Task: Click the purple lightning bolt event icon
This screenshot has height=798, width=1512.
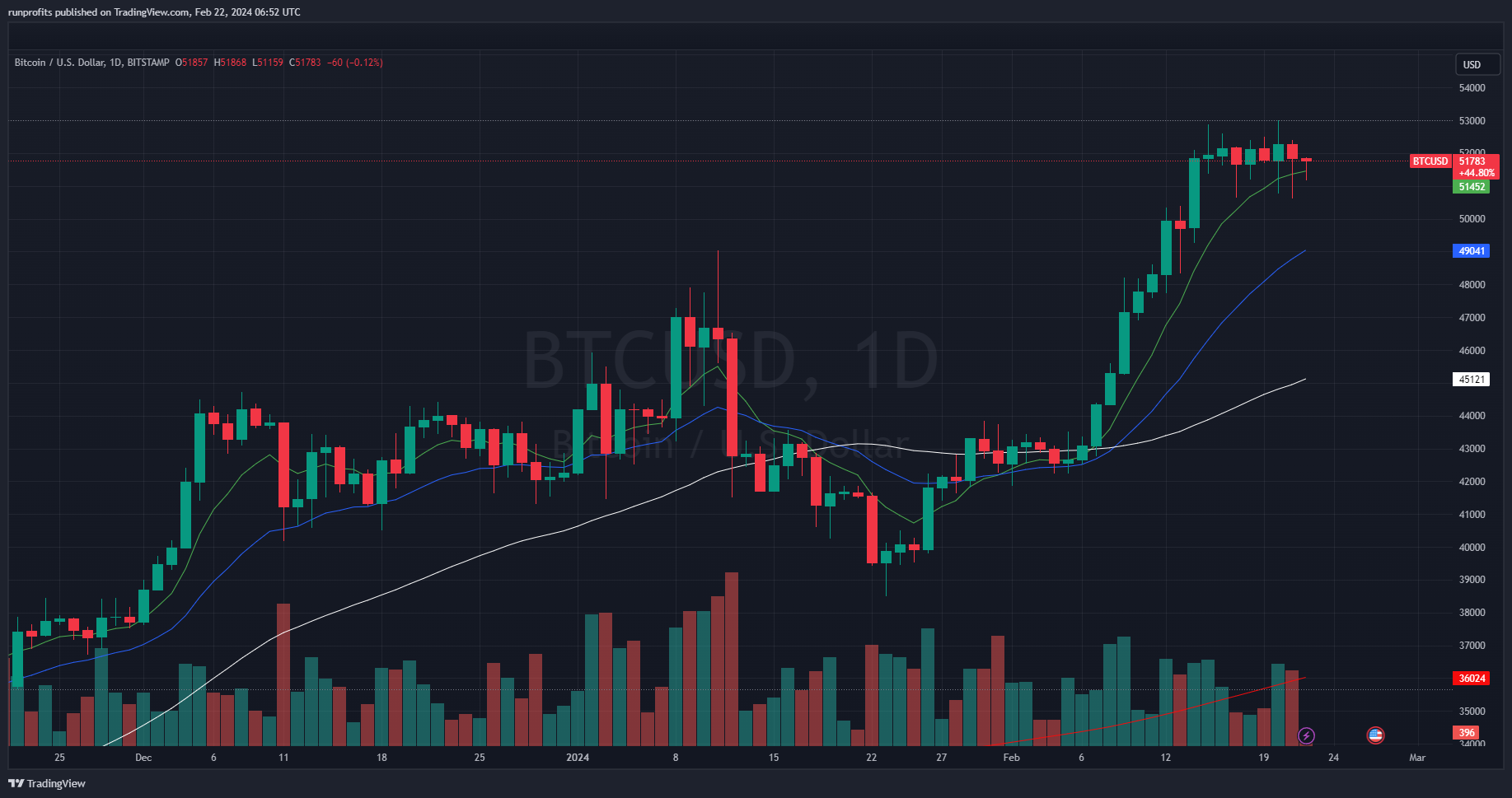Action: click(1306, 735)
